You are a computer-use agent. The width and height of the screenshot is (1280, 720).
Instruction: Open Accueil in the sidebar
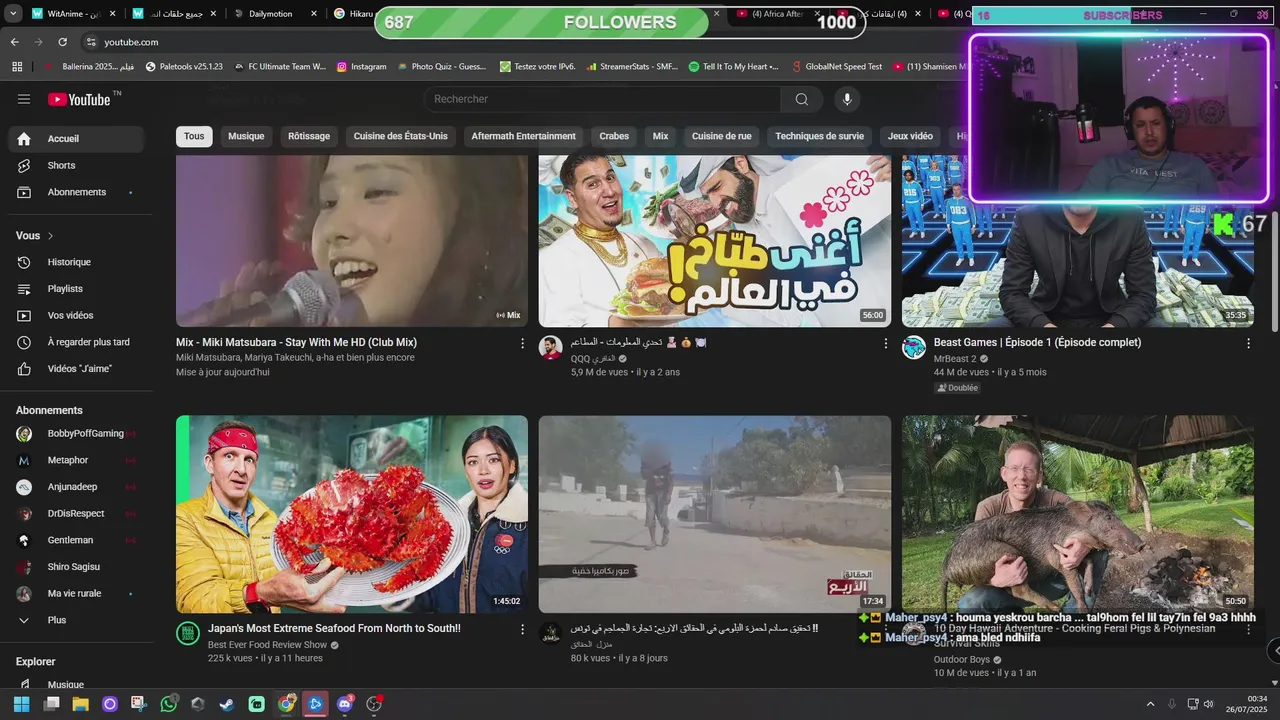pos(76,139)
